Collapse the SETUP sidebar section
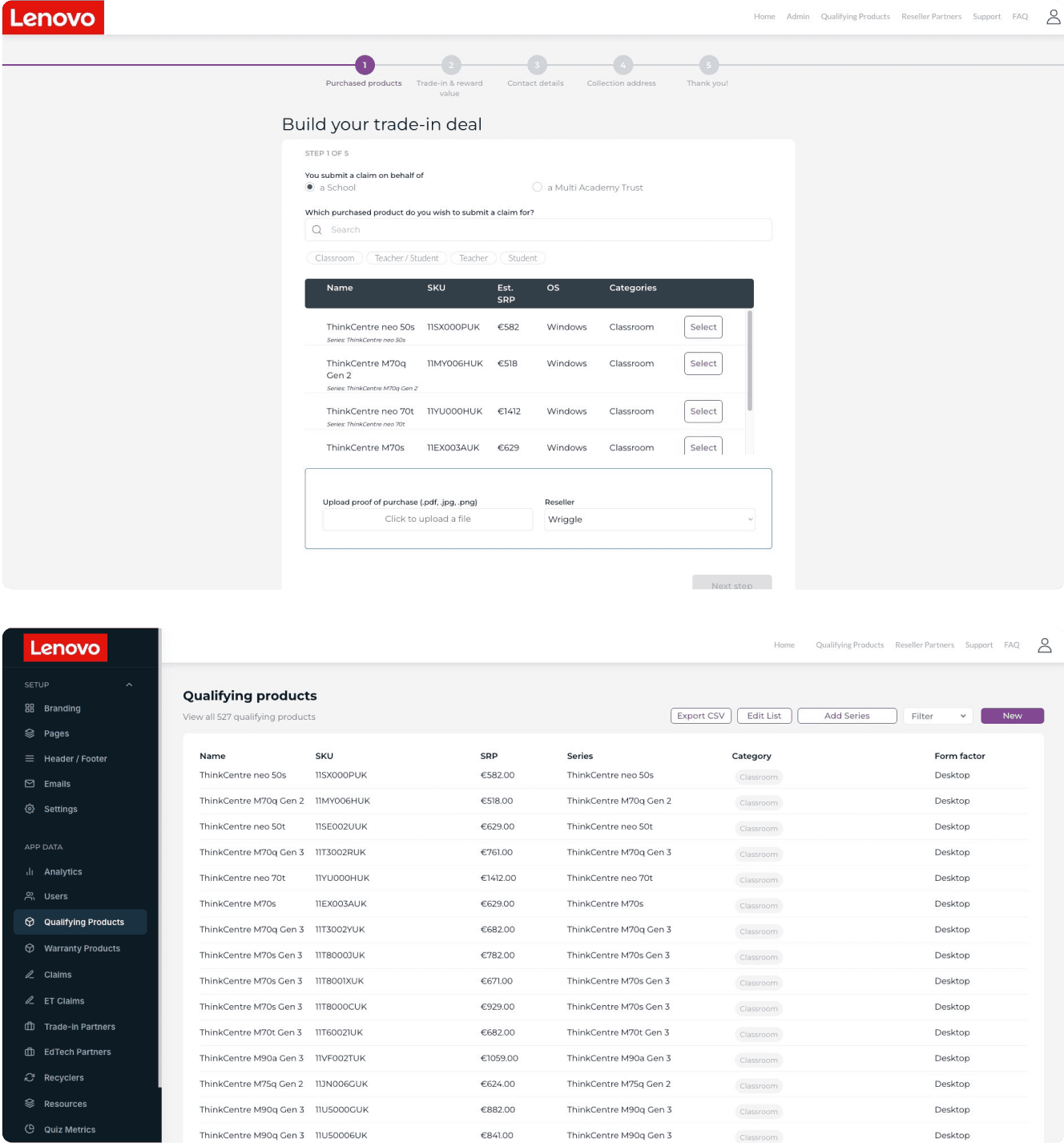 click(129, 685)
